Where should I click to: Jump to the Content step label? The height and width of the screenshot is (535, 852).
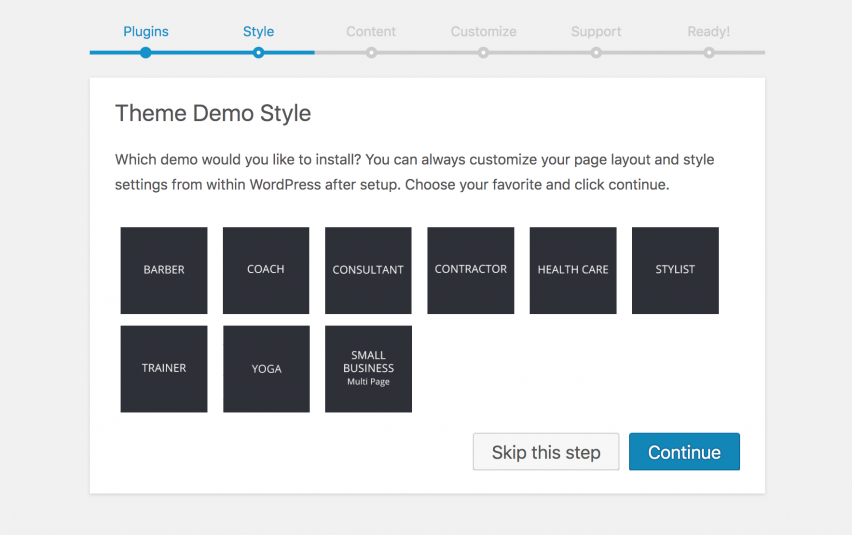pos(371,31)
